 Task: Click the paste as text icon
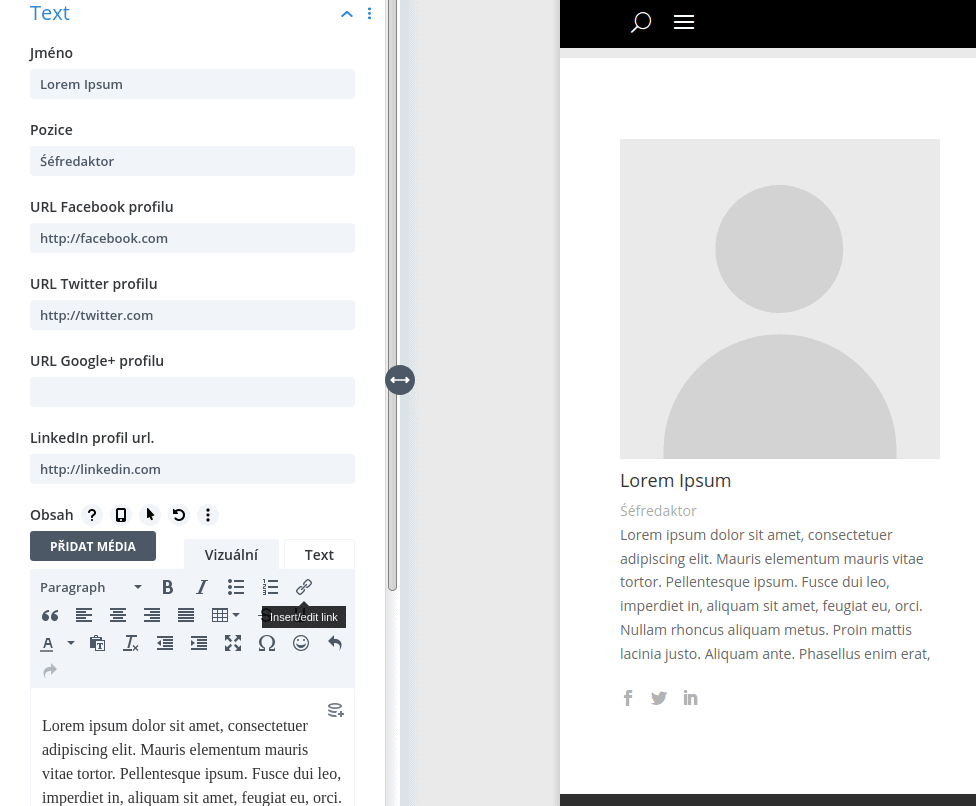point(97,644)
